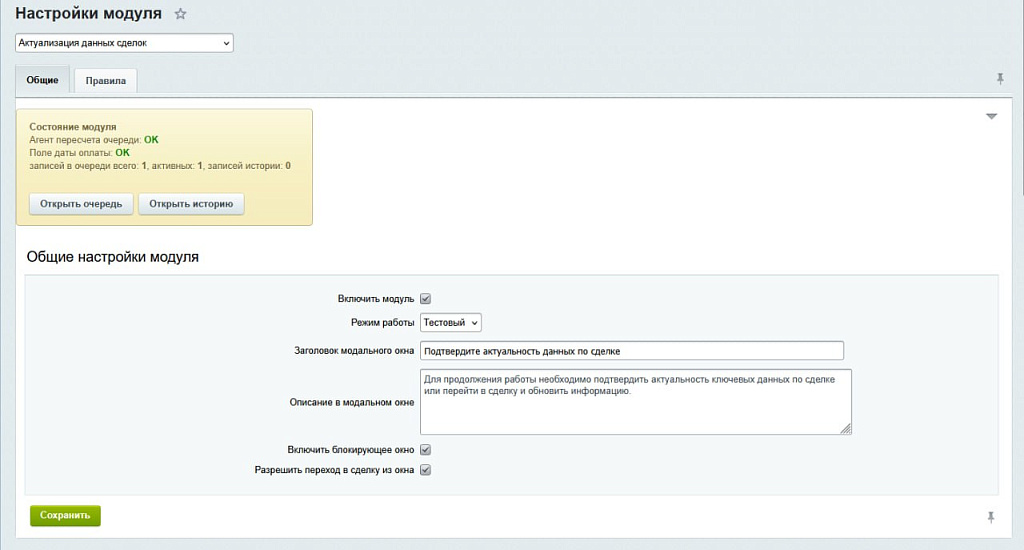
Task: Click the Состояние модуля status panel title
Action: pyautogui.click(x=72, y=127)
